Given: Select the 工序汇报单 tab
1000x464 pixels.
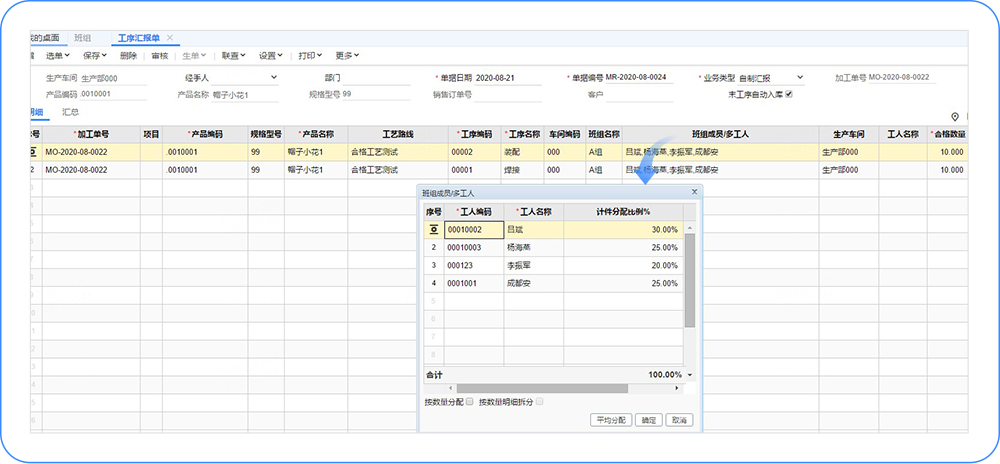Looking at the screenshot, I should (x=139, y=38).
